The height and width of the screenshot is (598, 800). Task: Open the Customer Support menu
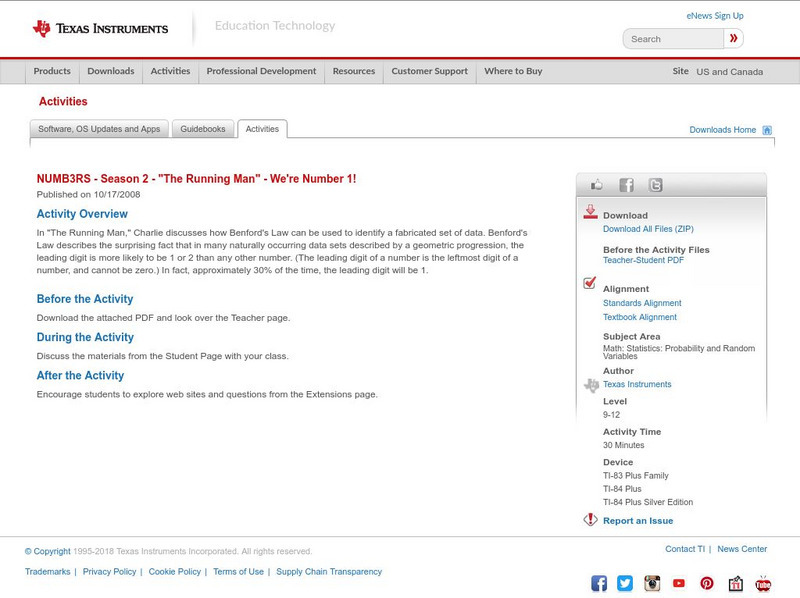coord(430,71)
